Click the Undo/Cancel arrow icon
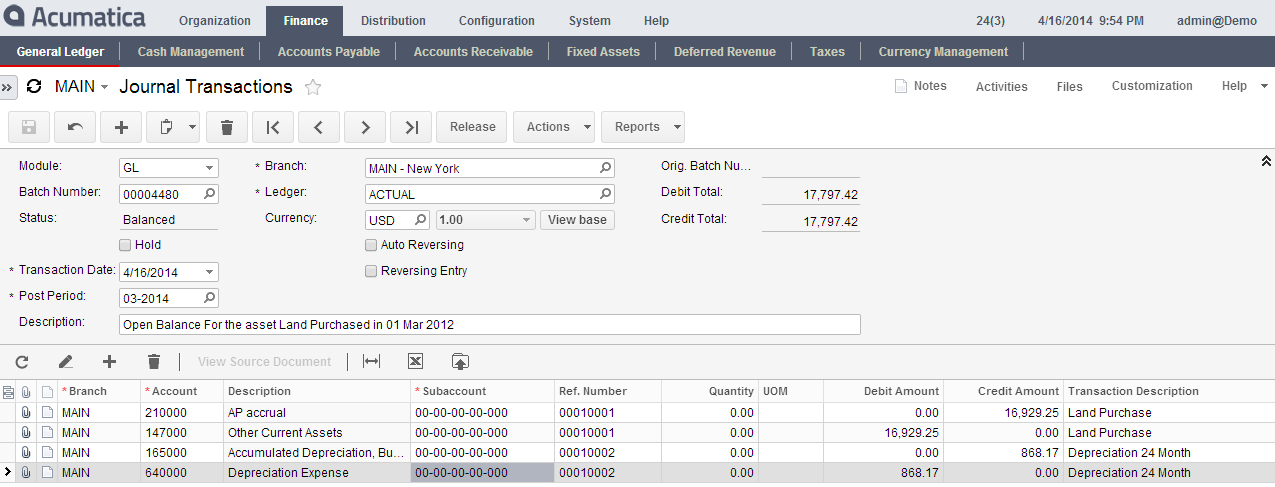The image size is (1275, 487). [75, 127]
